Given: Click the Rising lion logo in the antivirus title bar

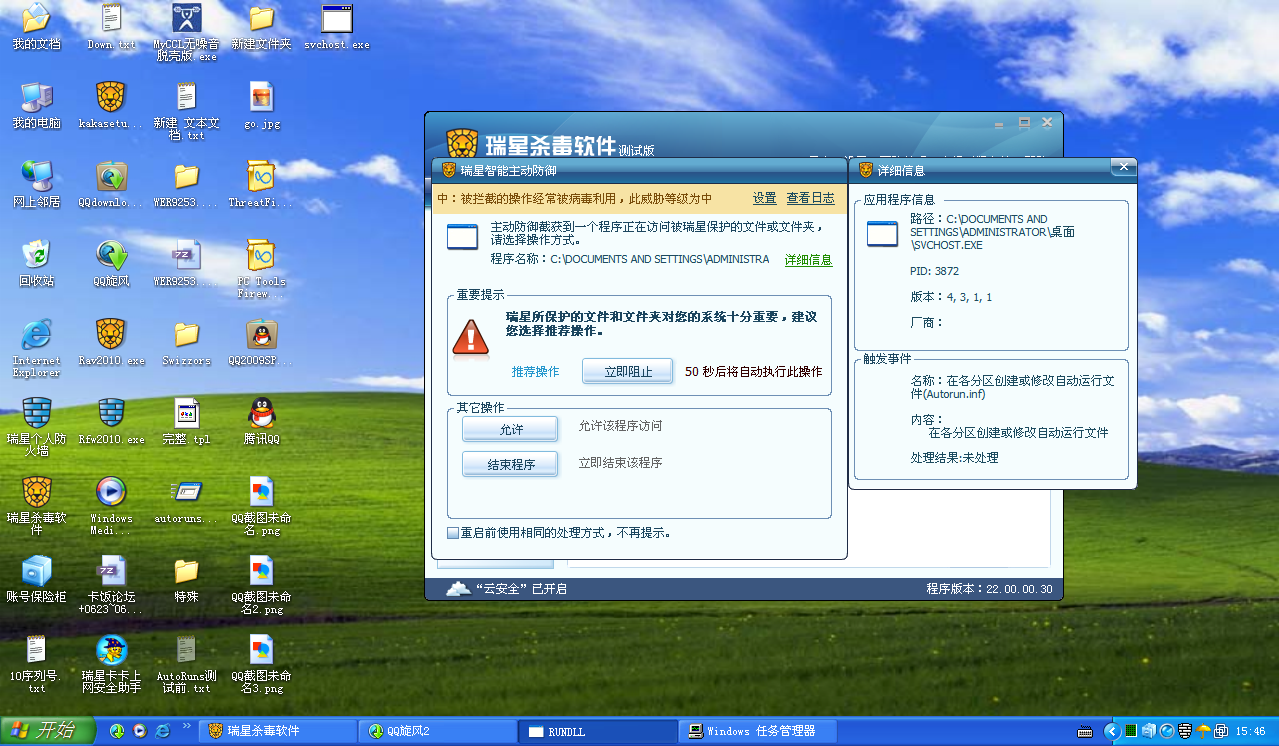Looking at the screenshot, I should pos(462,143).
